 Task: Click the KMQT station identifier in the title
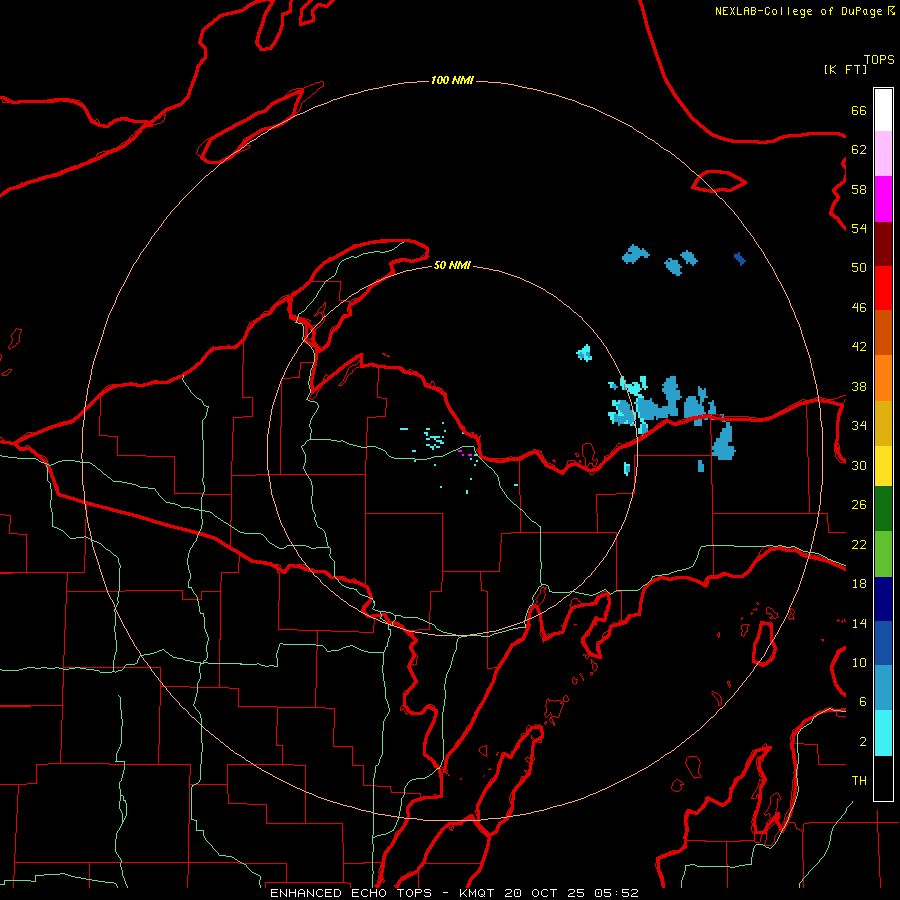[x=478, y=893]
